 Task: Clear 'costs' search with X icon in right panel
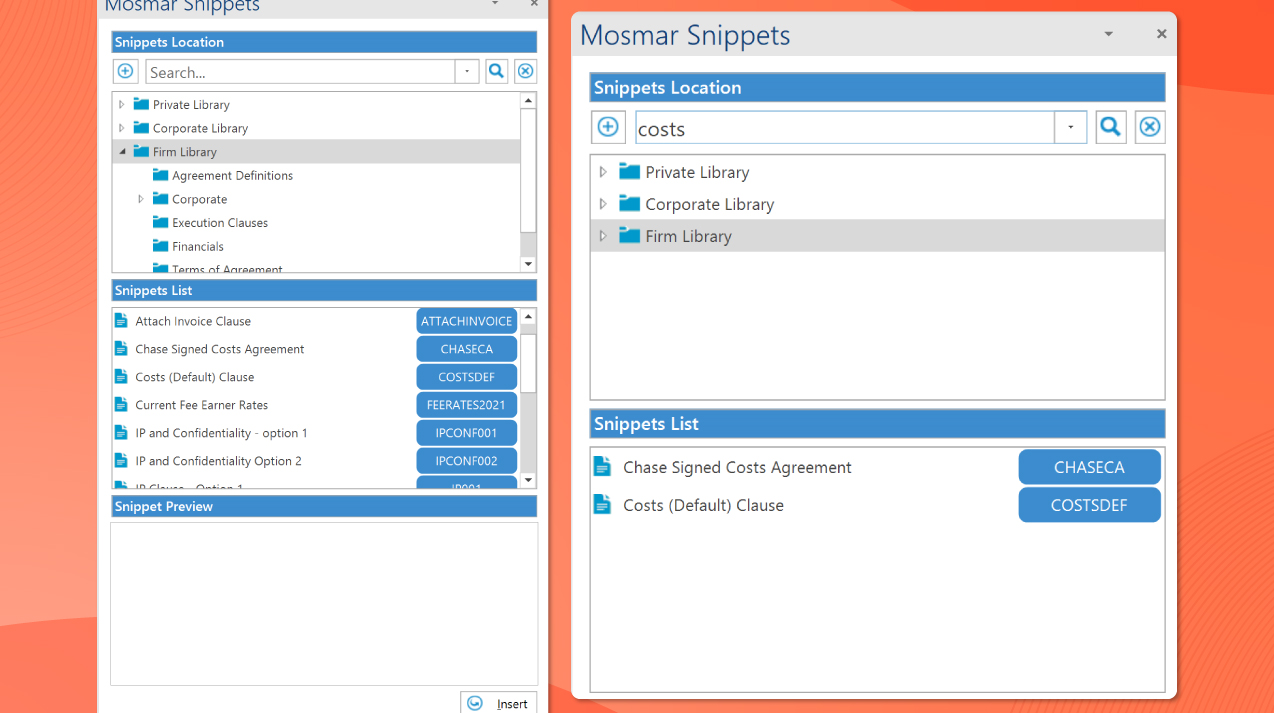coord(1150,128)
